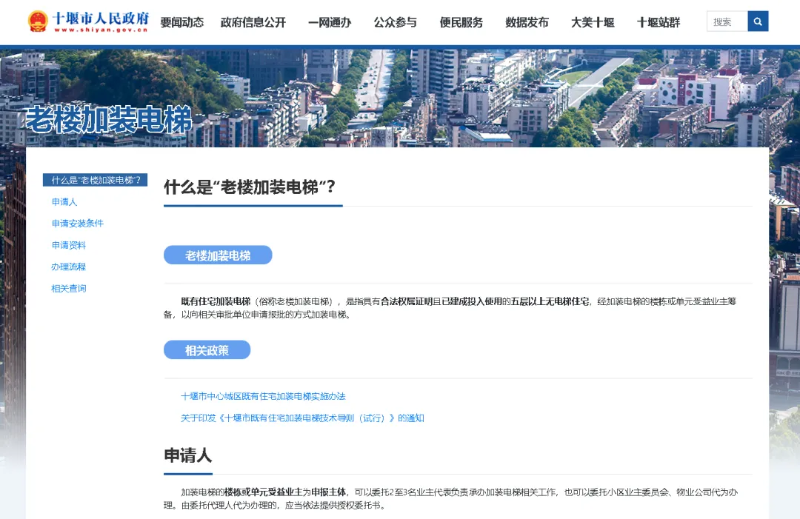Viewport: 800px width, 519px height.
Task: Open the 公众参与 menu
Action: [395, 22]
